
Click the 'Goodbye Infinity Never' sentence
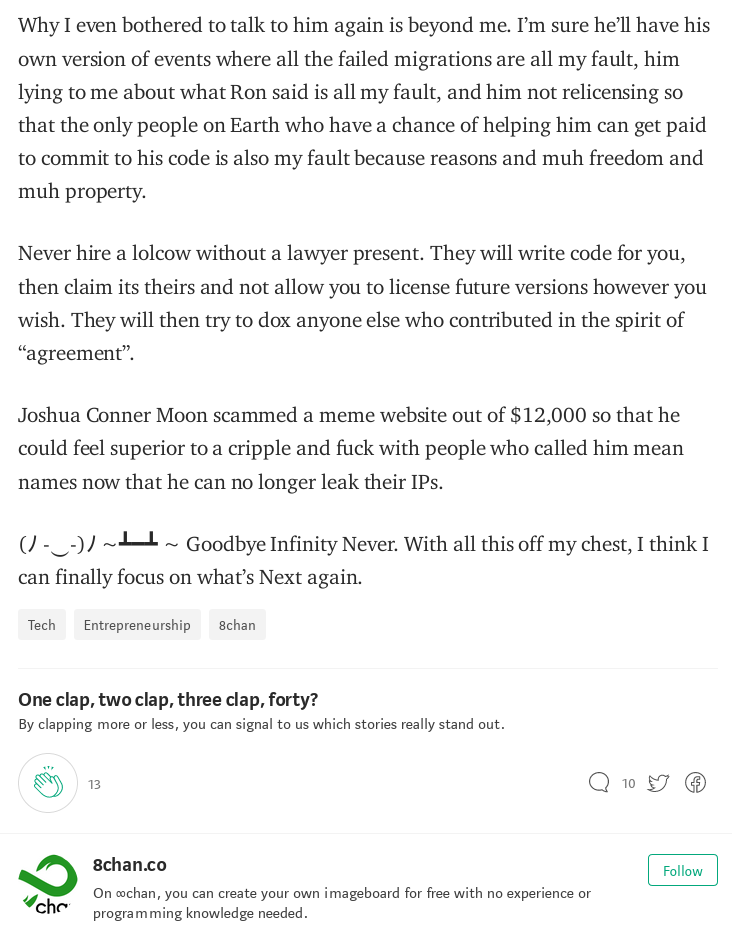point(291,544)
